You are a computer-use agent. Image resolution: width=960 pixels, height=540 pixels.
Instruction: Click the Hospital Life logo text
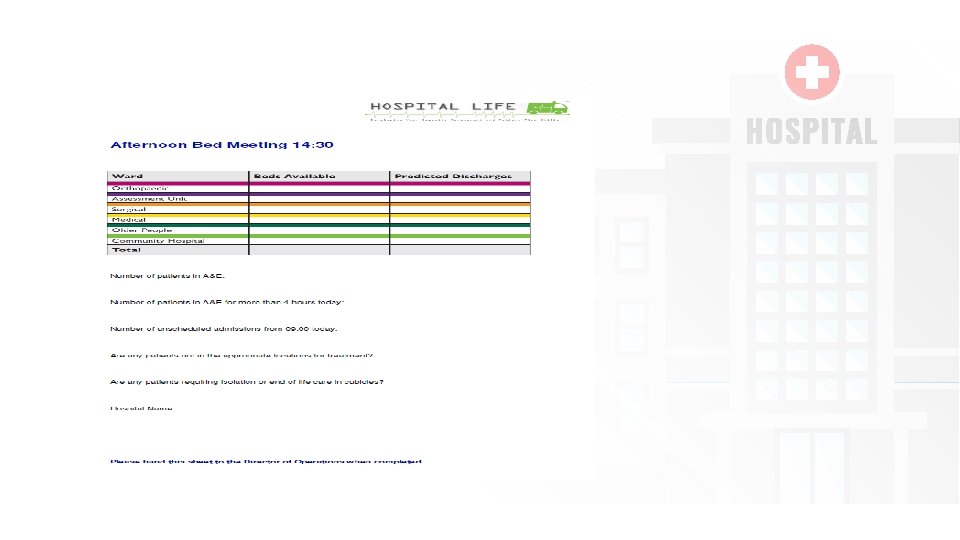[x=443, y=107]
